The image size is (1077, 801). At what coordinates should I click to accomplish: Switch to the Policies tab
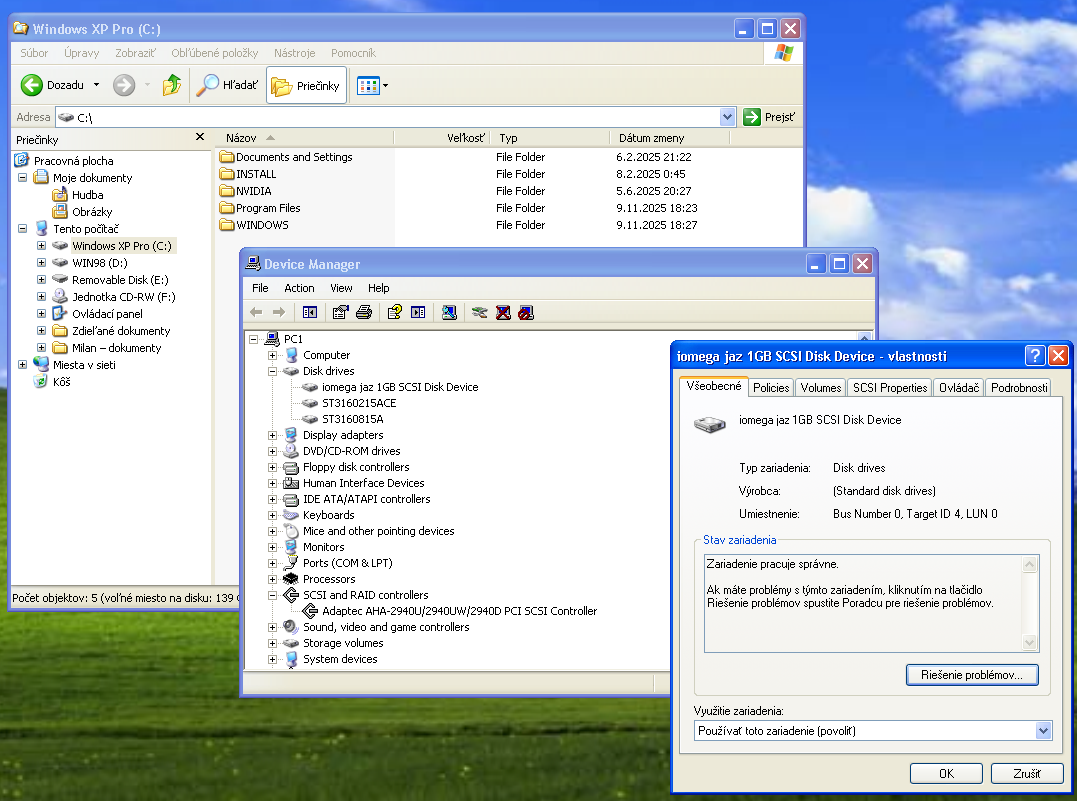(x=771, y=387)
